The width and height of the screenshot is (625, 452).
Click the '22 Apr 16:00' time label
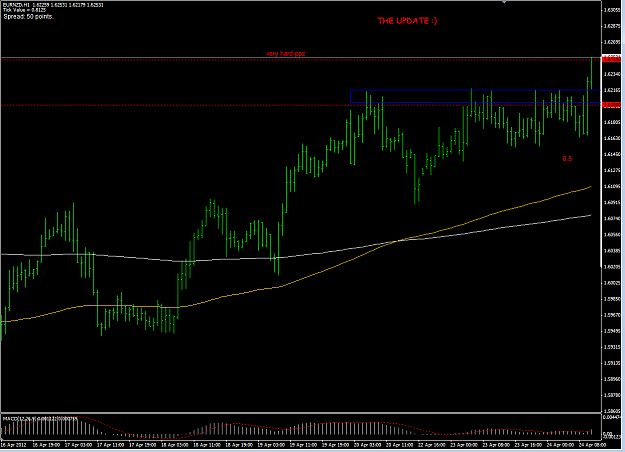coord(432,445)
